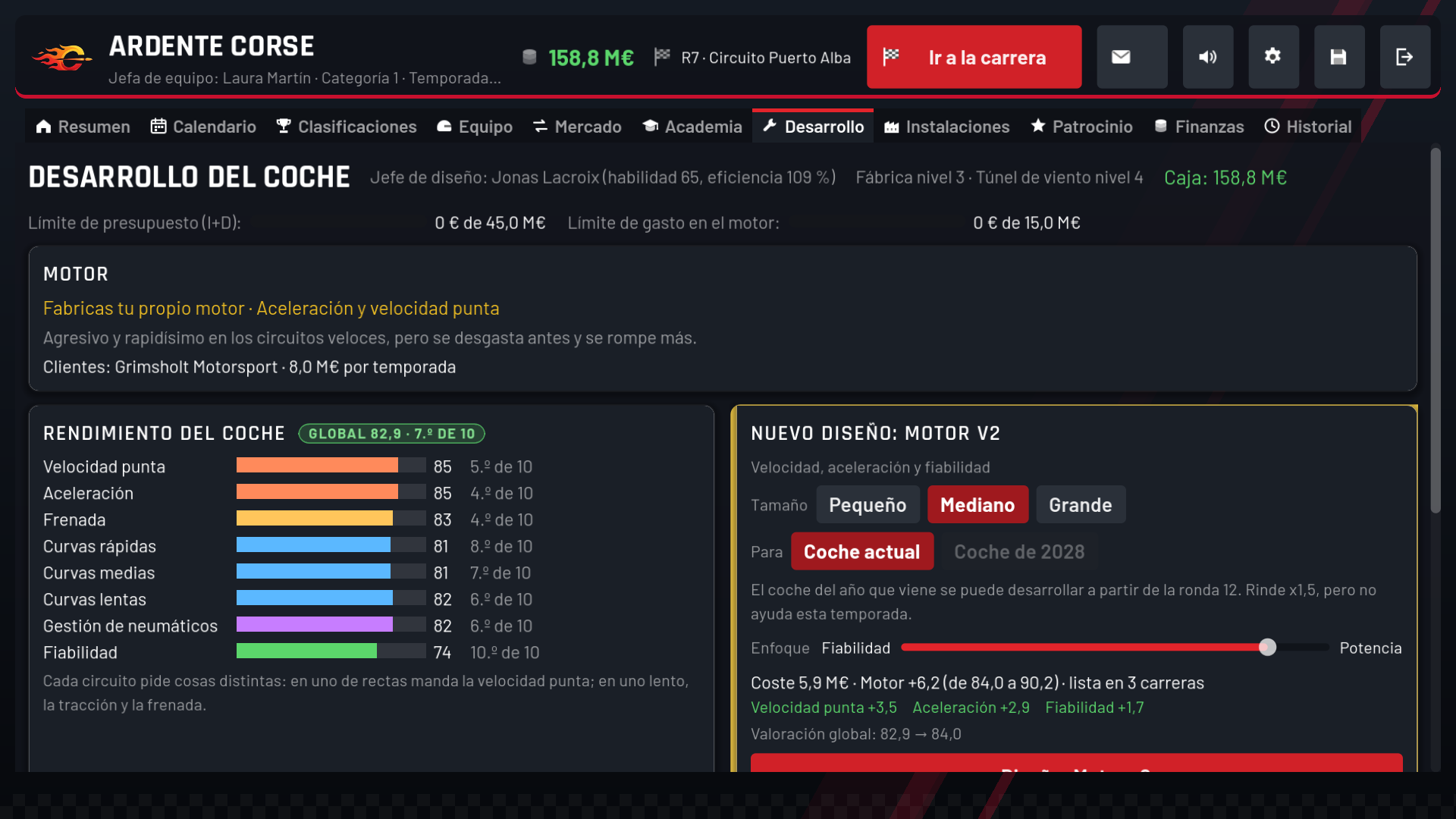Screen dimensions: 1456x819
Task: Go to the Resumen tab
Action: (83, 127)
